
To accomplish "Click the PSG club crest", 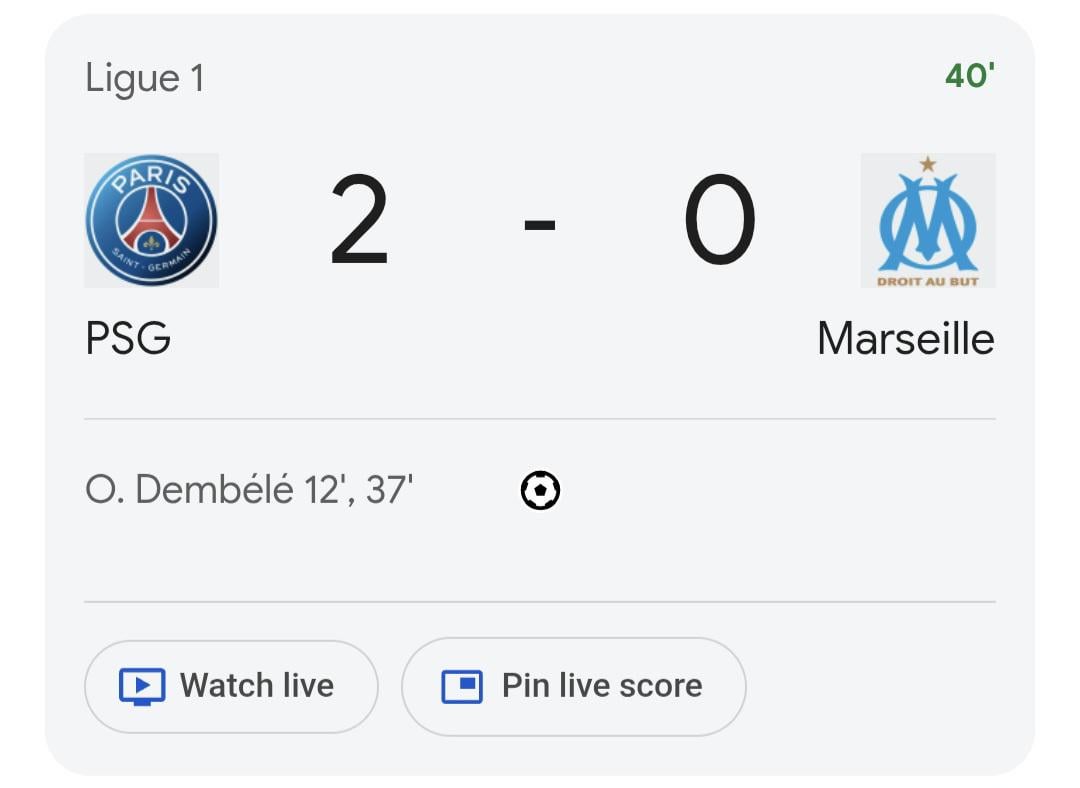I will [x=151, y=221].
